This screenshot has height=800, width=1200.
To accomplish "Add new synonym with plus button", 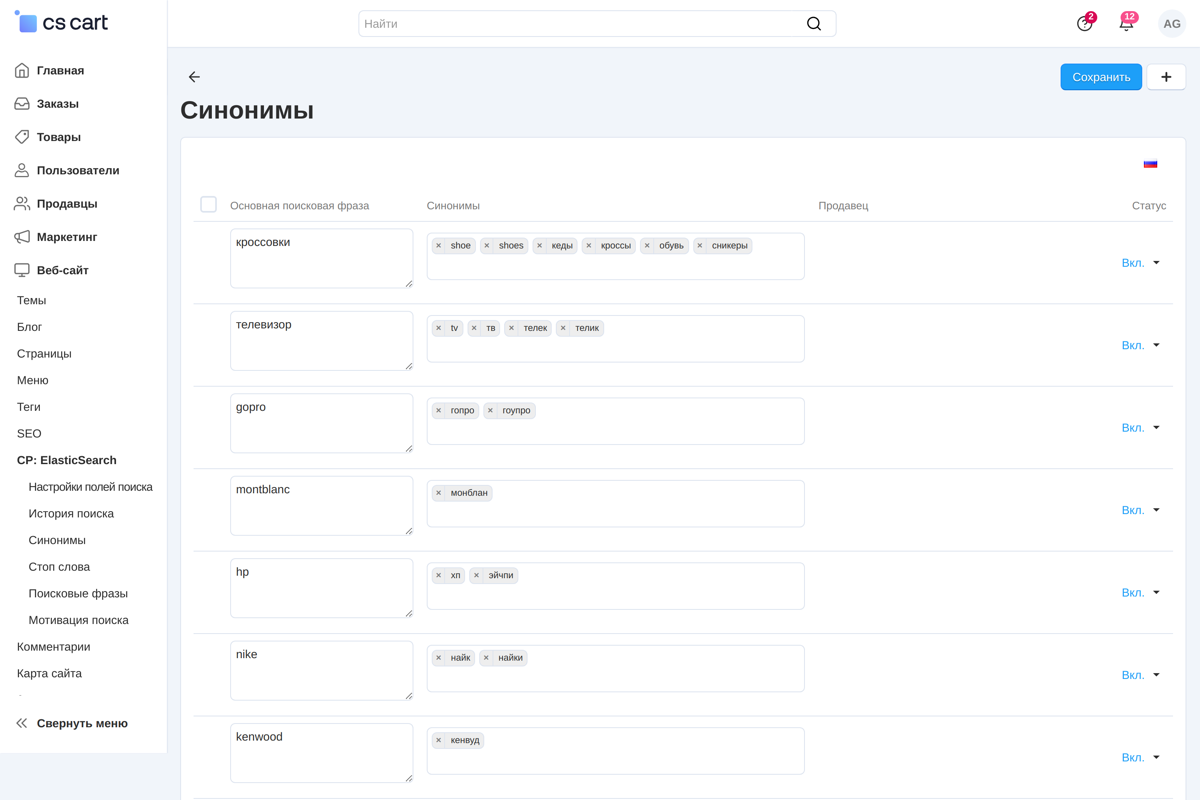I will (1166, 77).
